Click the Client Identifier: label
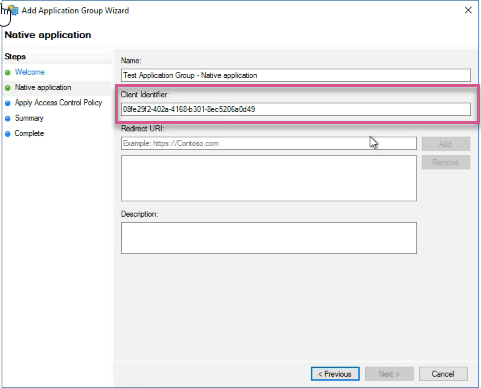The height and width of the screenshot is (388, 481). click(145, 95)
